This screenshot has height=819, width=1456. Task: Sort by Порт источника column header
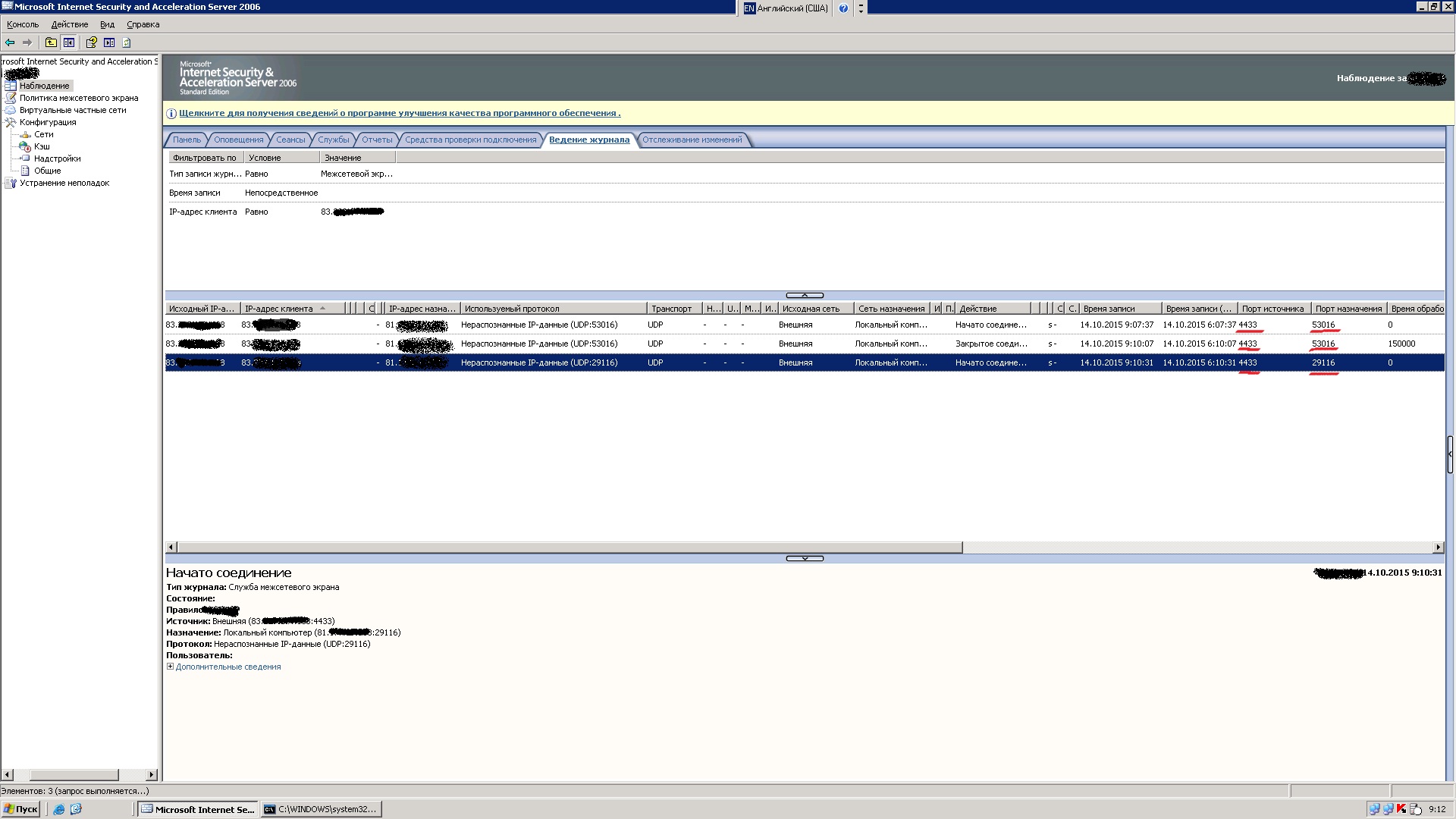click(x=1275, y=309)
